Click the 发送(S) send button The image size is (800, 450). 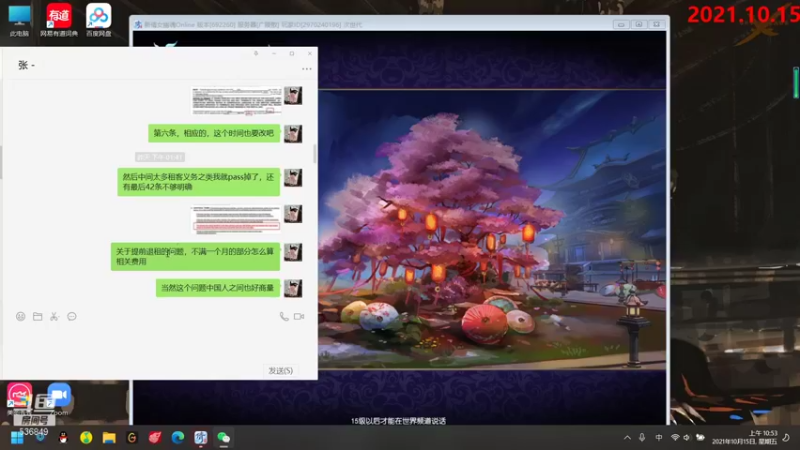point(281,370)
